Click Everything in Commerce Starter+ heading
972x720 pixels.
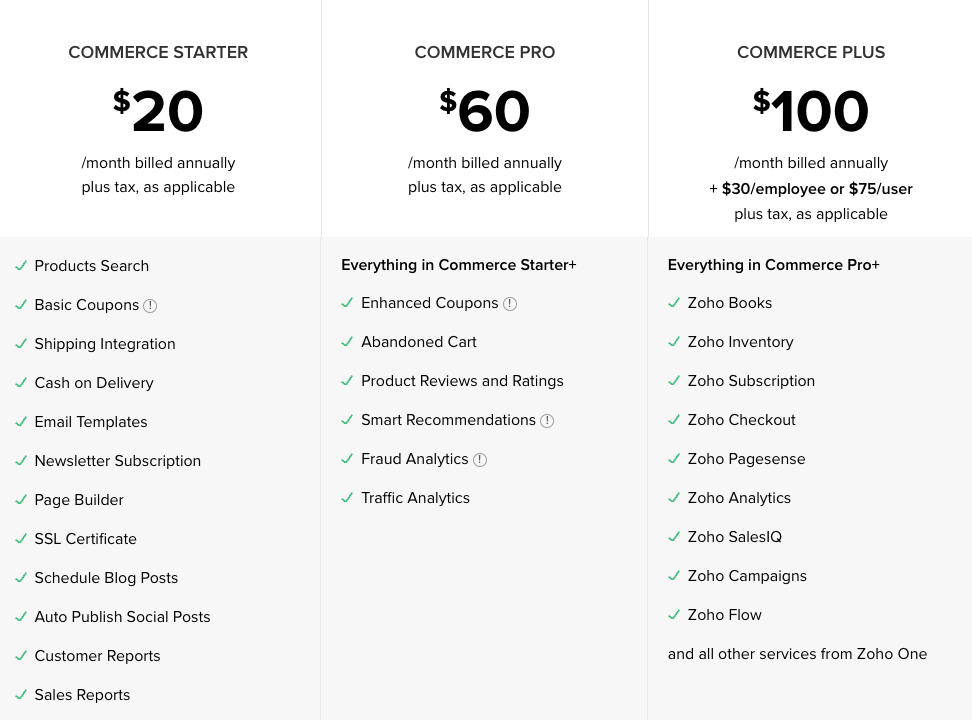tap(459, 265)
